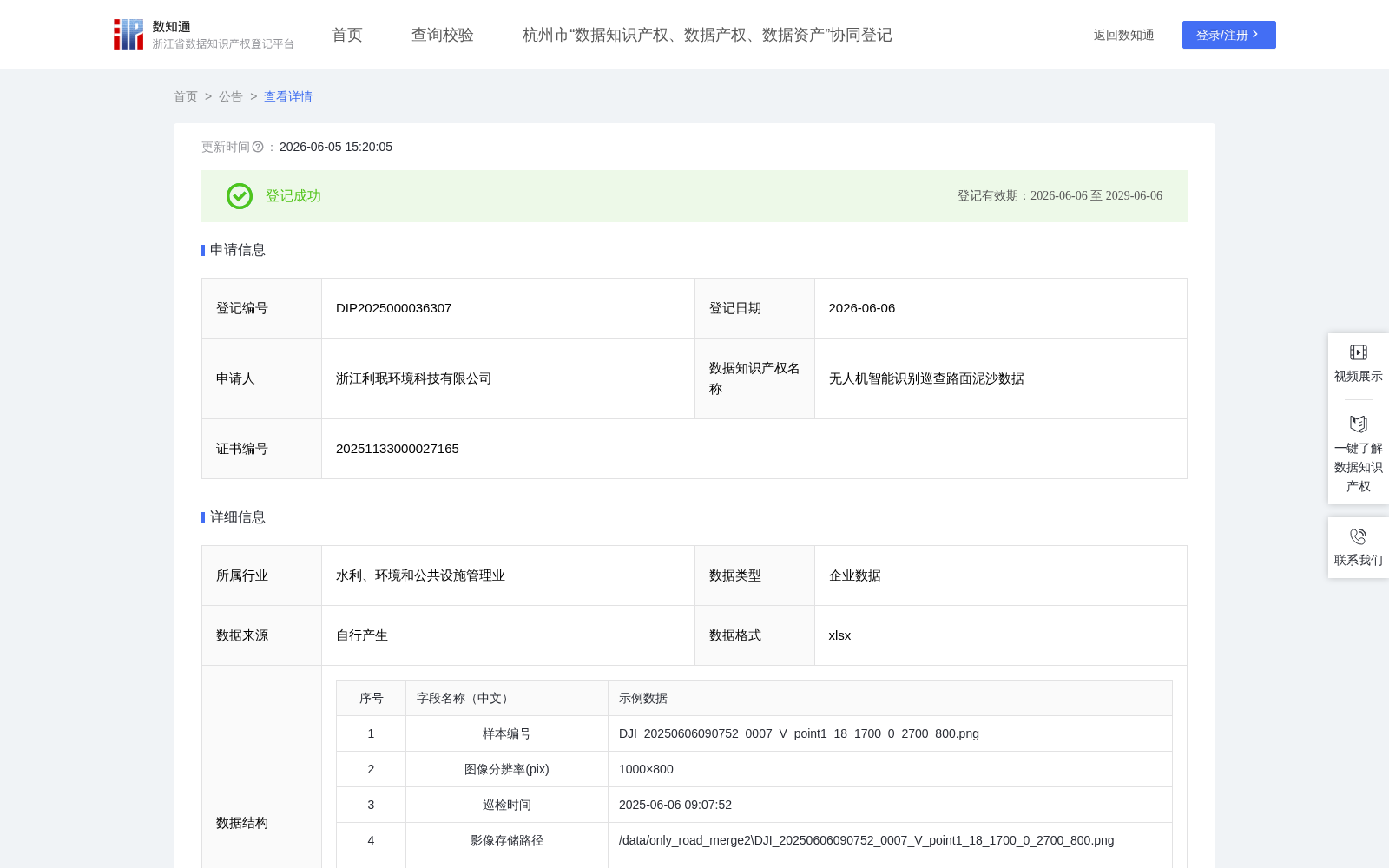
Task: Click the green 登记成功 checkmark icon
Action: [x=240, y=196]
